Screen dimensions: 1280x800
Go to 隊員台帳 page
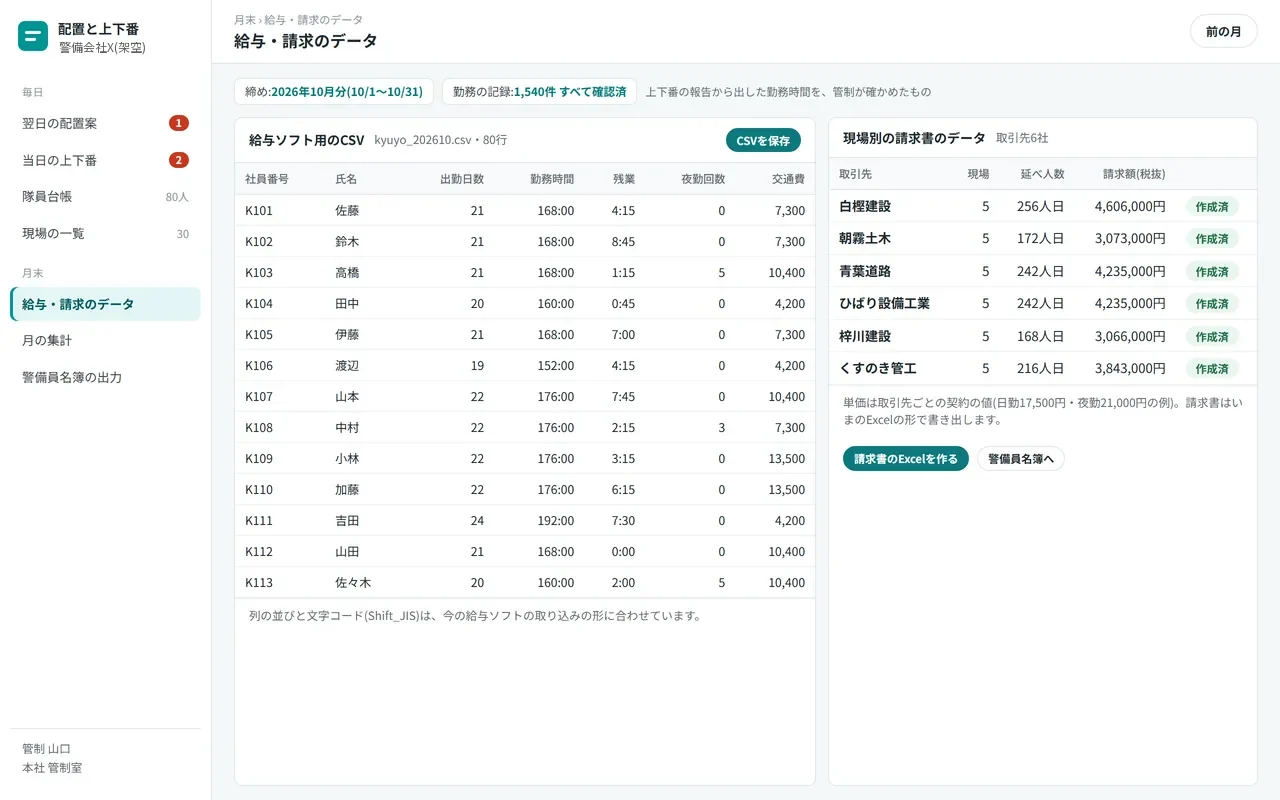click(105, 197)
